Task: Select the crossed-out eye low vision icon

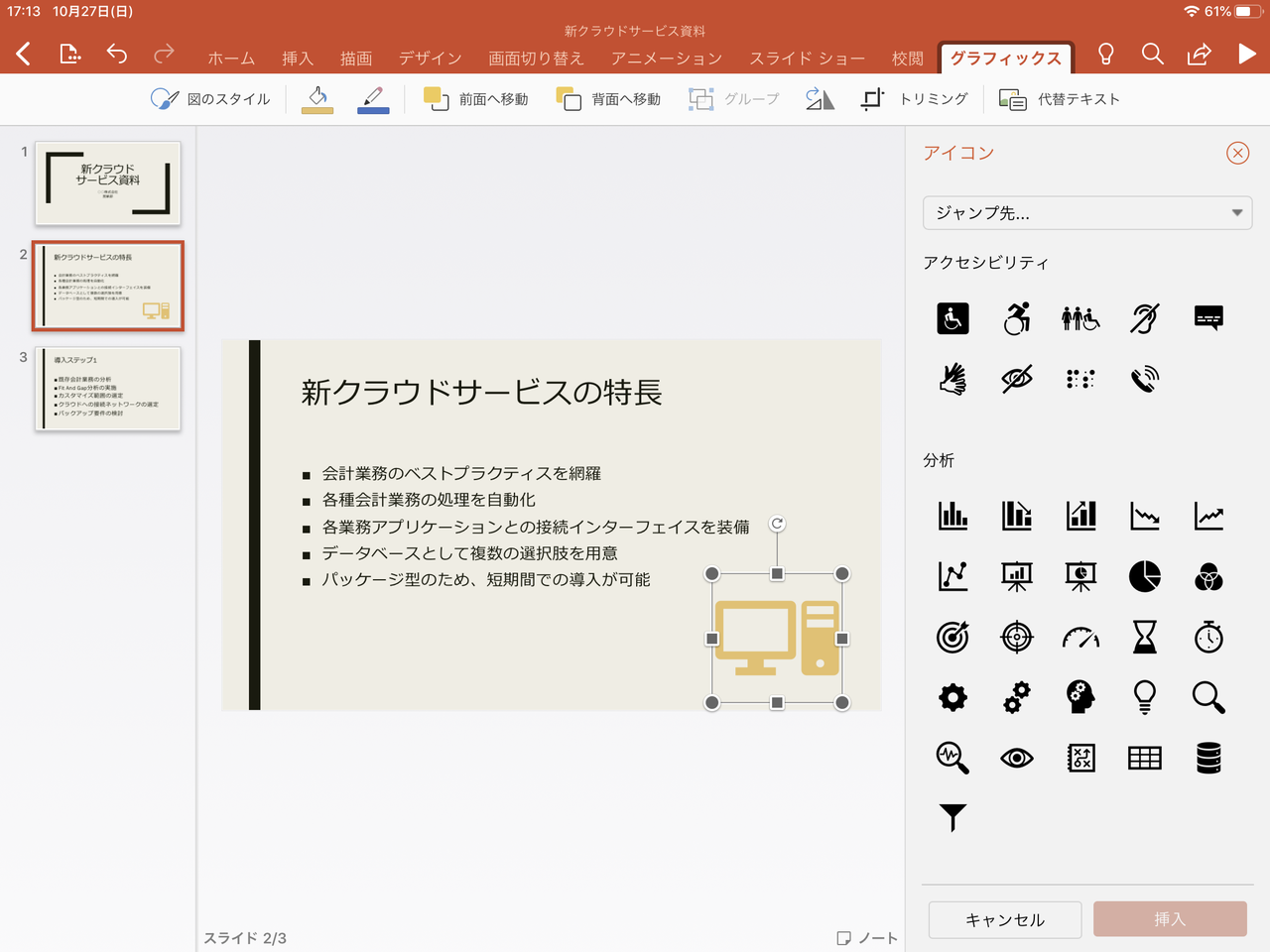Action: point(1017,379)
